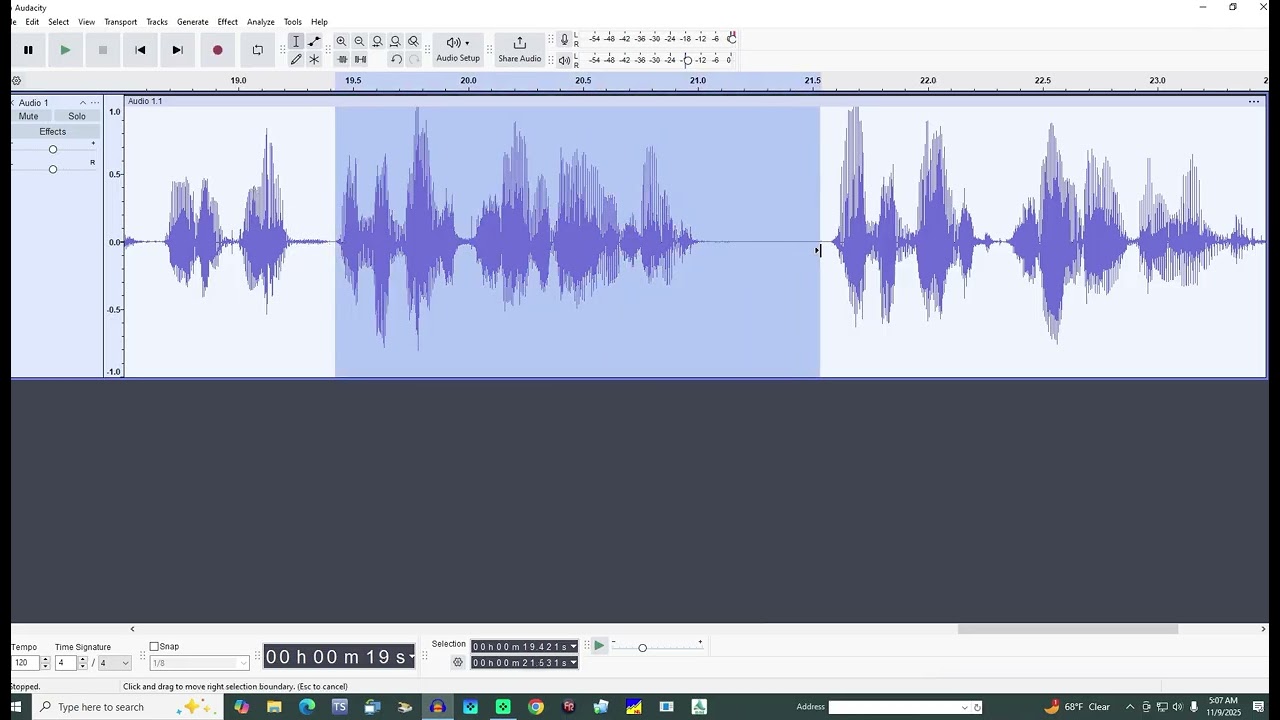Enable the Snap checkbox
Screen dimensions: 1280x720
point(154,647)
